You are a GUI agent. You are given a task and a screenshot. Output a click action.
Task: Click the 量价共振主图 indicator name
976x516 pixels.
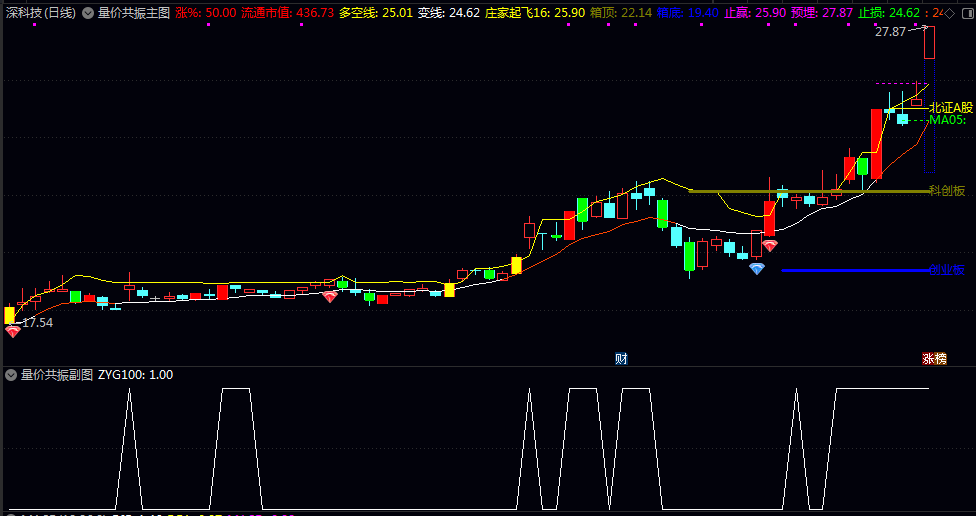click(x=134, y=13)
